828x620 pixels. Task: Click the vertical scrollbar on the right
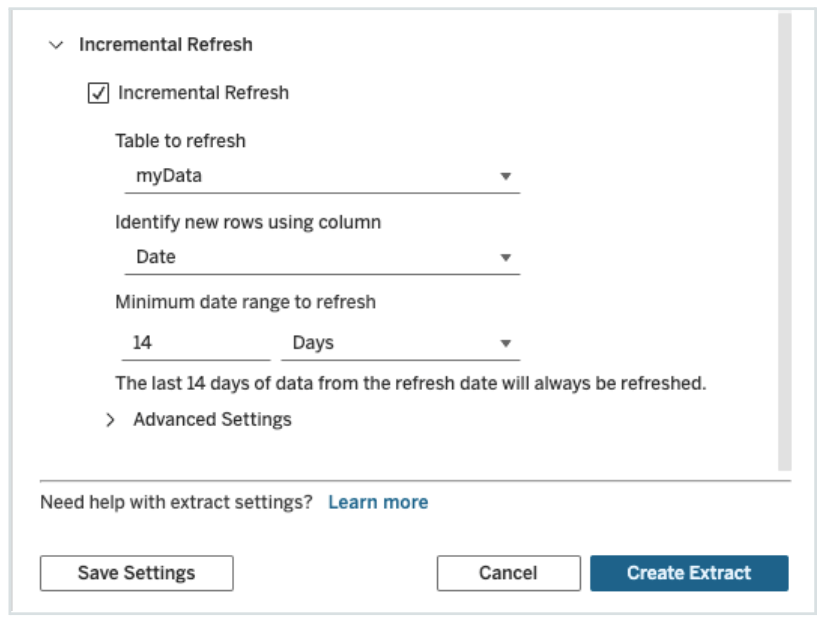tap(784, 240)
